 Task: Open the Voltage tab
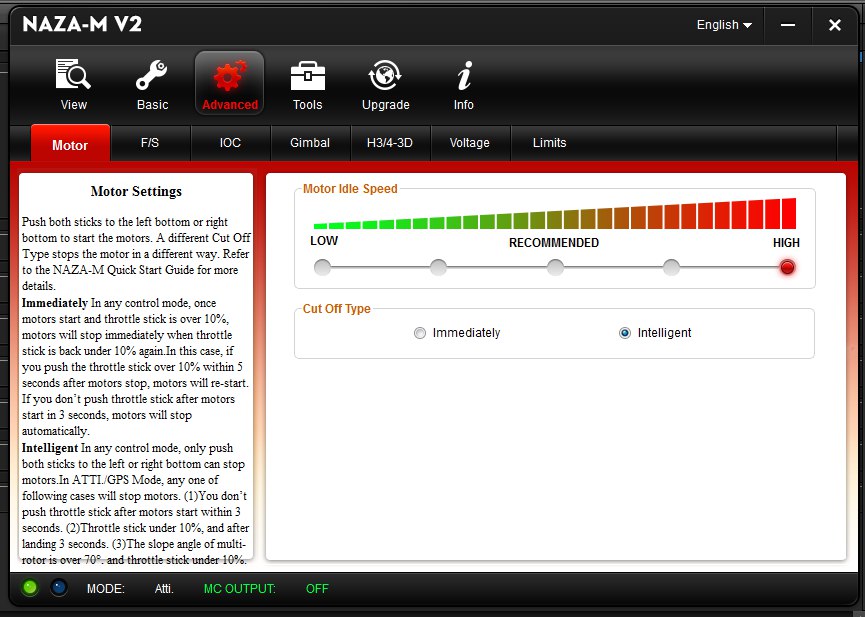pos(470,143)
